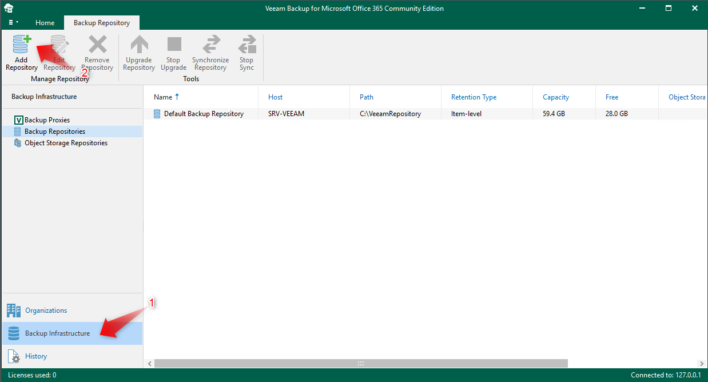Click the Default Backup Repository row icon
Screen dimensions: 708x382
point(157,114)
